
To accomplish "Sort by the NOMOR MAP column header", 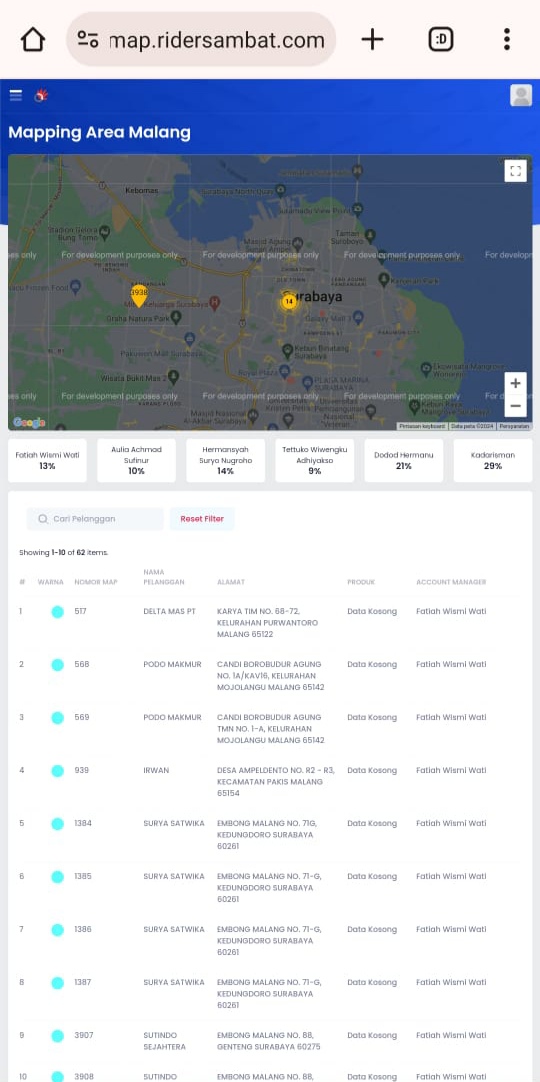I will (x=96, y=582).
